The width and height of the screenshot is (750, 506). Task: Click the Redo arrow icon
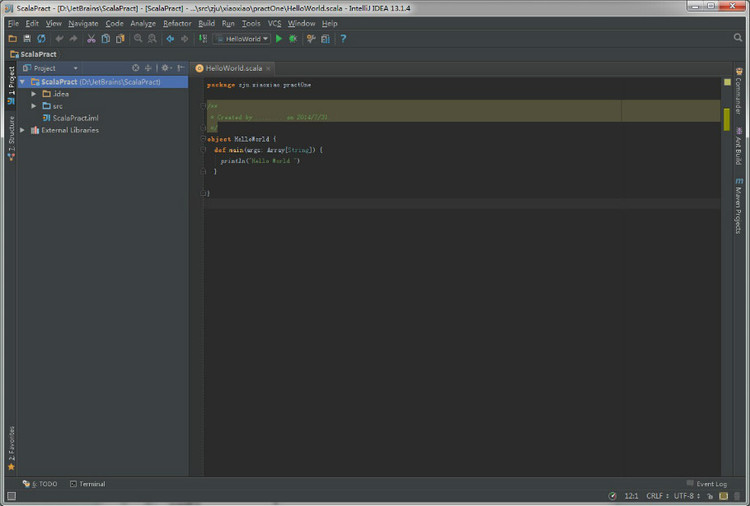tap(73, 39)
